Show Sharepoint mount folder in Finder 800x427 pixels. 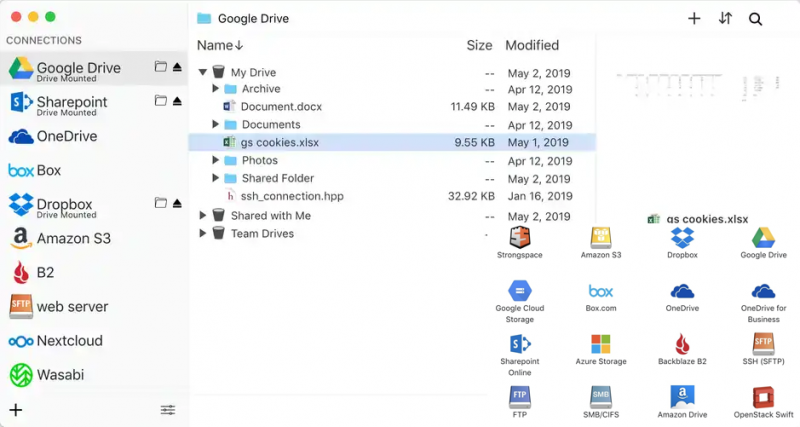[161, 101]
